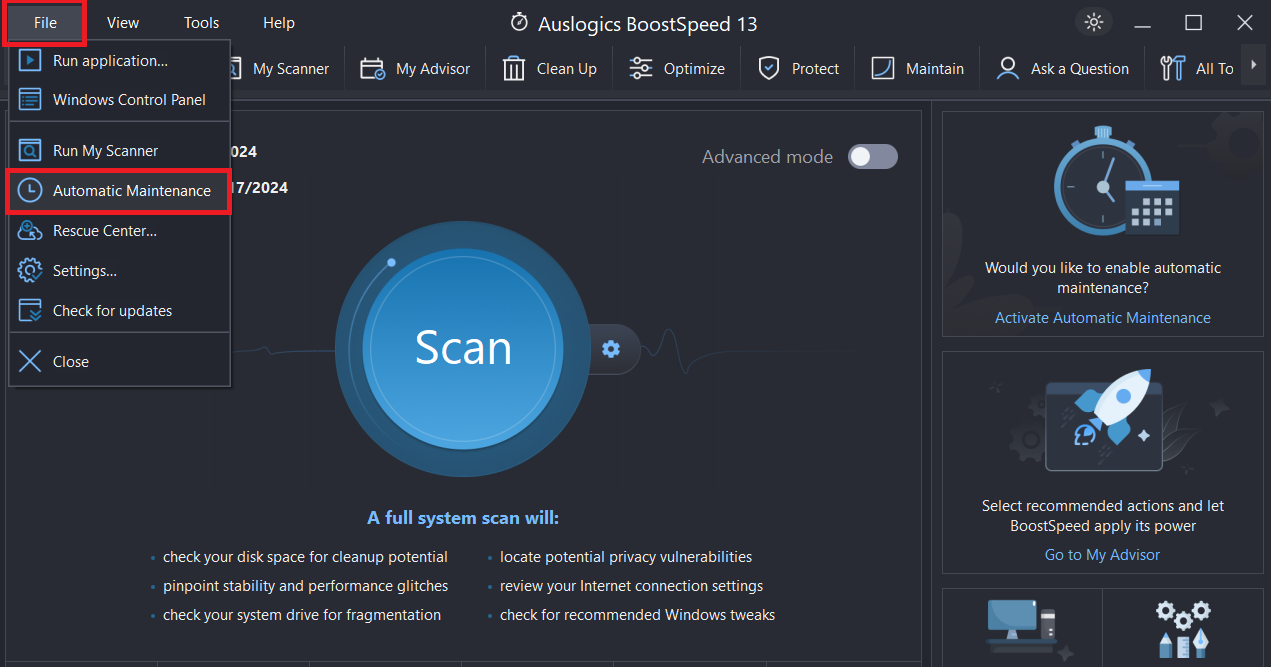Viewport: 1271px width, 667px height.
Task: Click the Run My Scanner magnifier icon
Action: coord(31,151)
